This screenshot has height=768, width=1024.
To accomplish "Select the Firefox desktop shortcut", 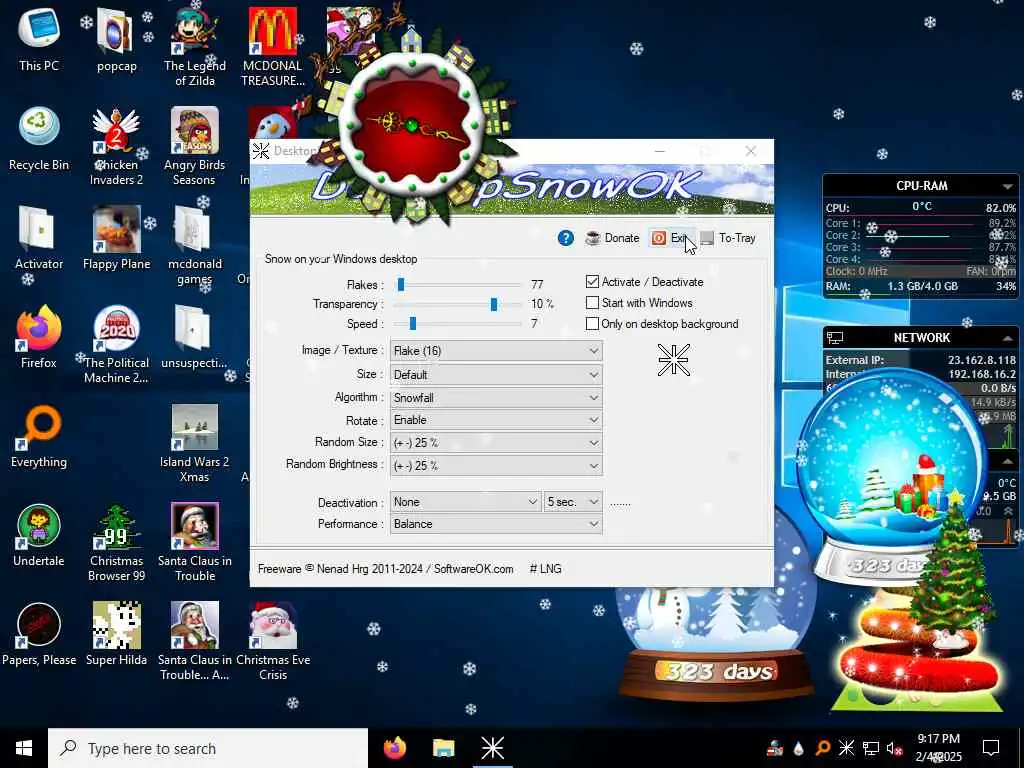I will pos(39,338).
